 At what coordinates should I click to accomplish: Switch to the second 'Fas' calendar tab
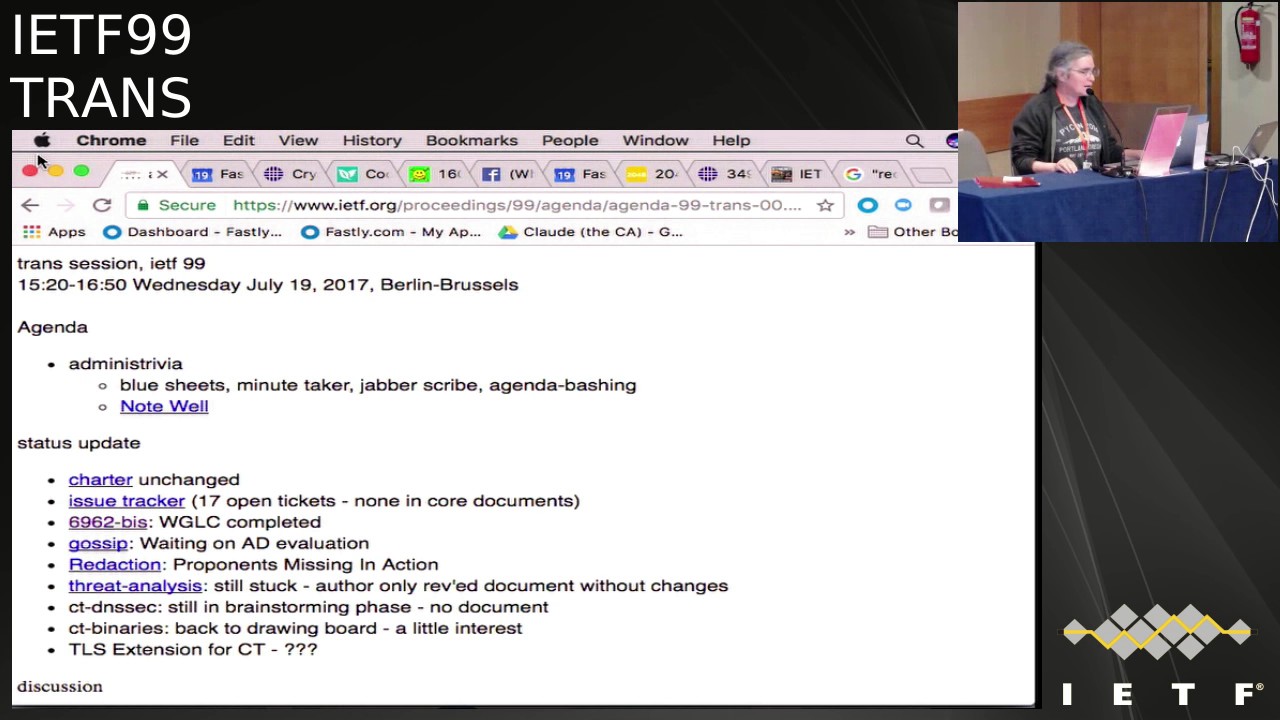pyautogui.click(x=581, y=174)
